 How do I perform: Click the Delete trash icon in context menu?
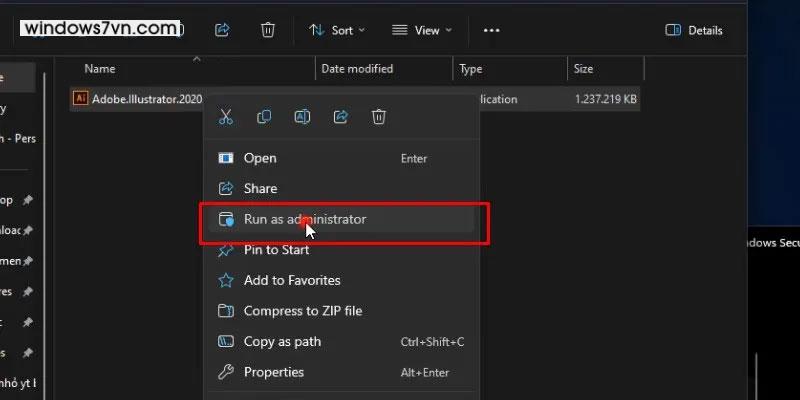[379, 117]
